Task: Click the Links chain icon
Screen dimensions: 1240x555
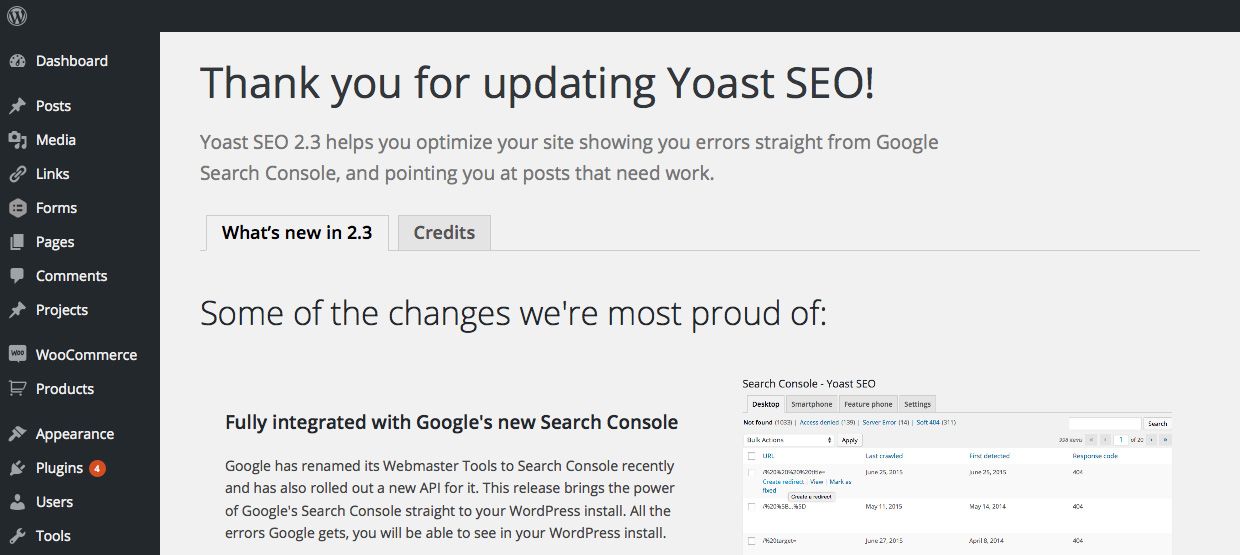Action: pyautogui.click(x=17, y=174)
